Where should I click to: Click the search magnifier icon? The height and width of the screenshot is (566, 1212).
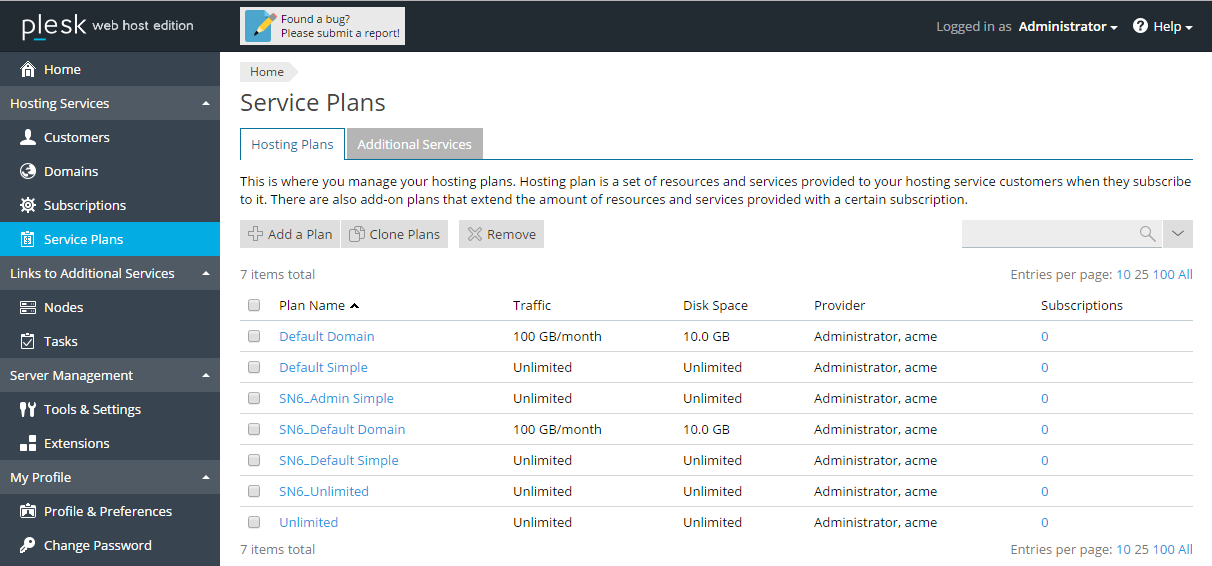1147,234
